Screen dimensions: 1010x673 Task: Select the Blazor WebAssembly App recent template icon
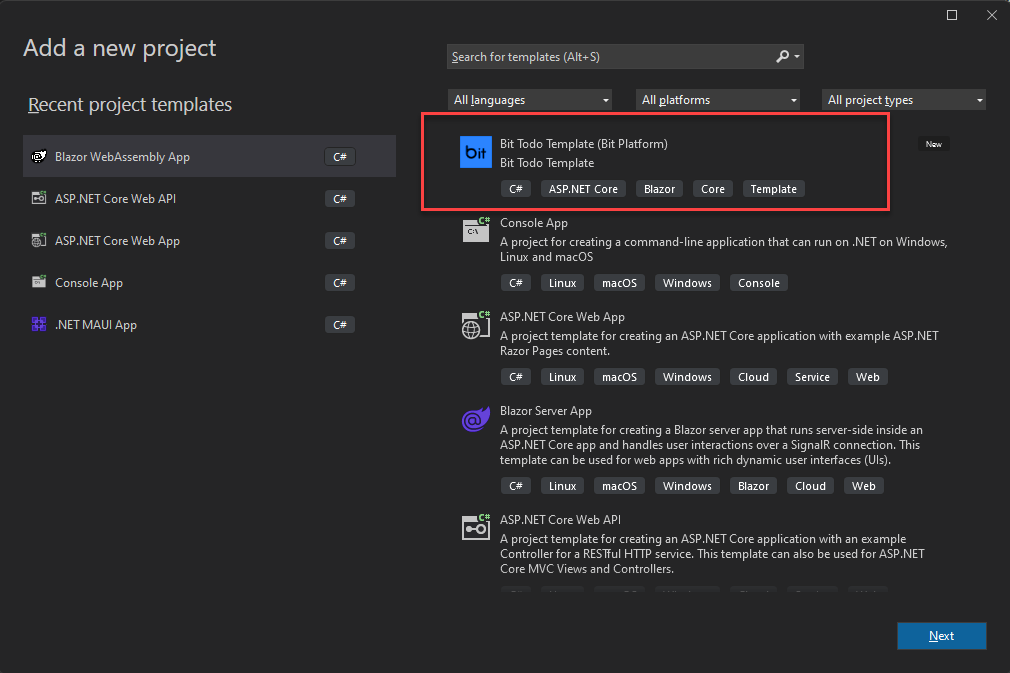(x=40, y=156)
